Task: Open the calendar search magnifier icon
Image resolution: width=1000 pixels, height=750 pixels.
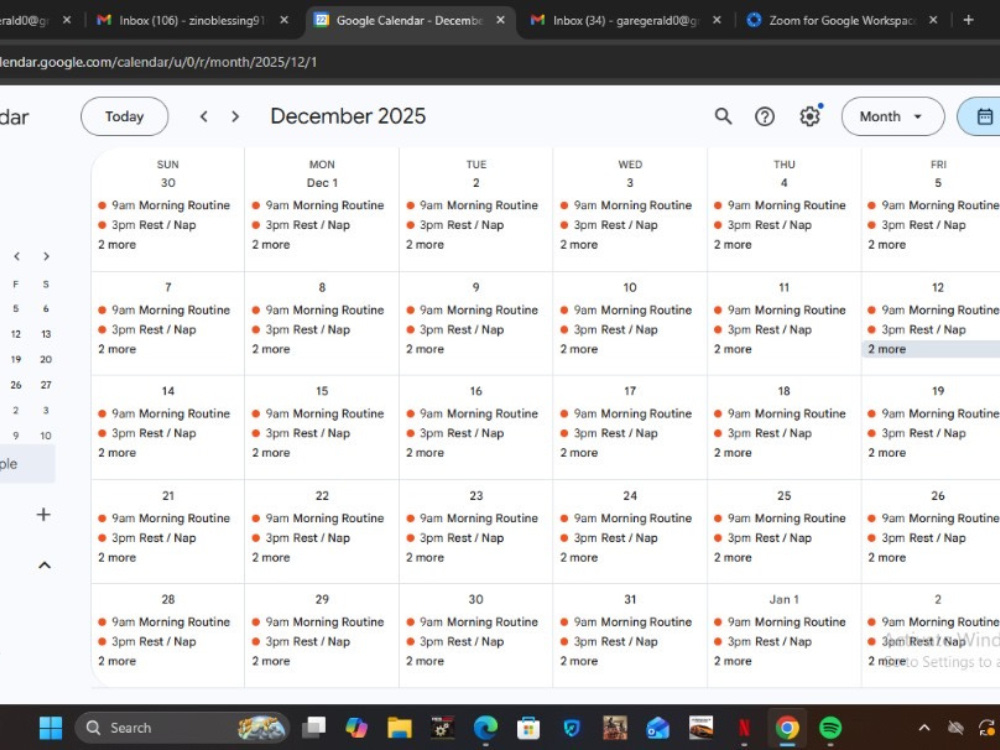Action: click(723, 116)
